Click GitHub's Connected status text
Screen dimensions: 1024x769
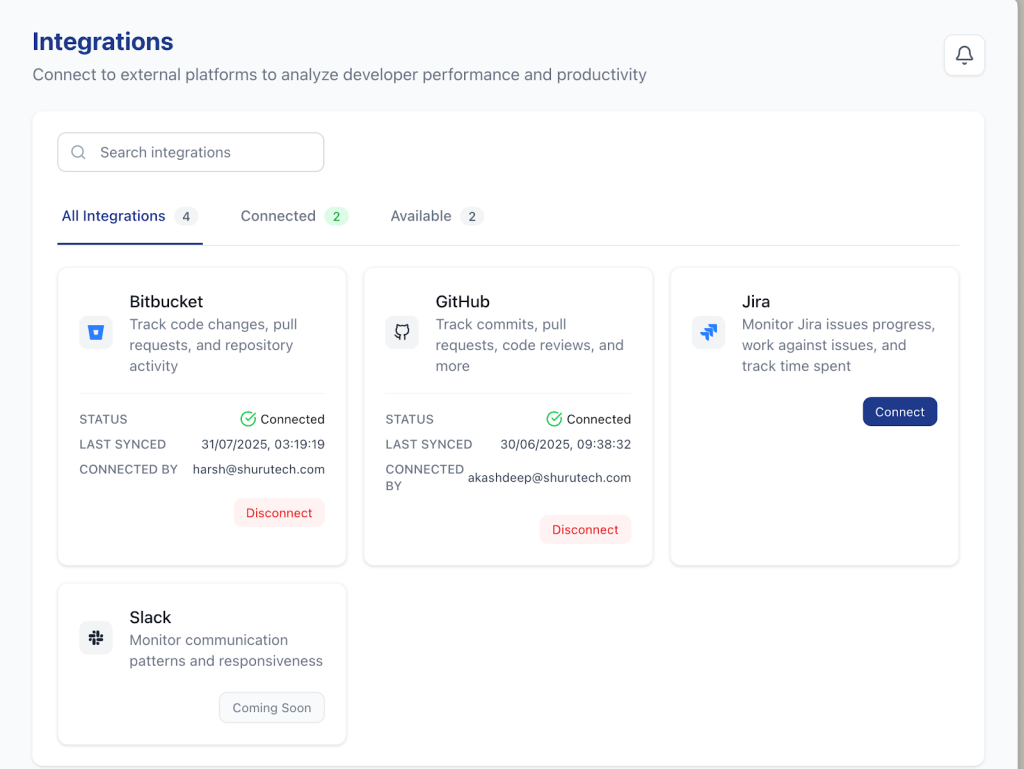(x=599, y=419)
